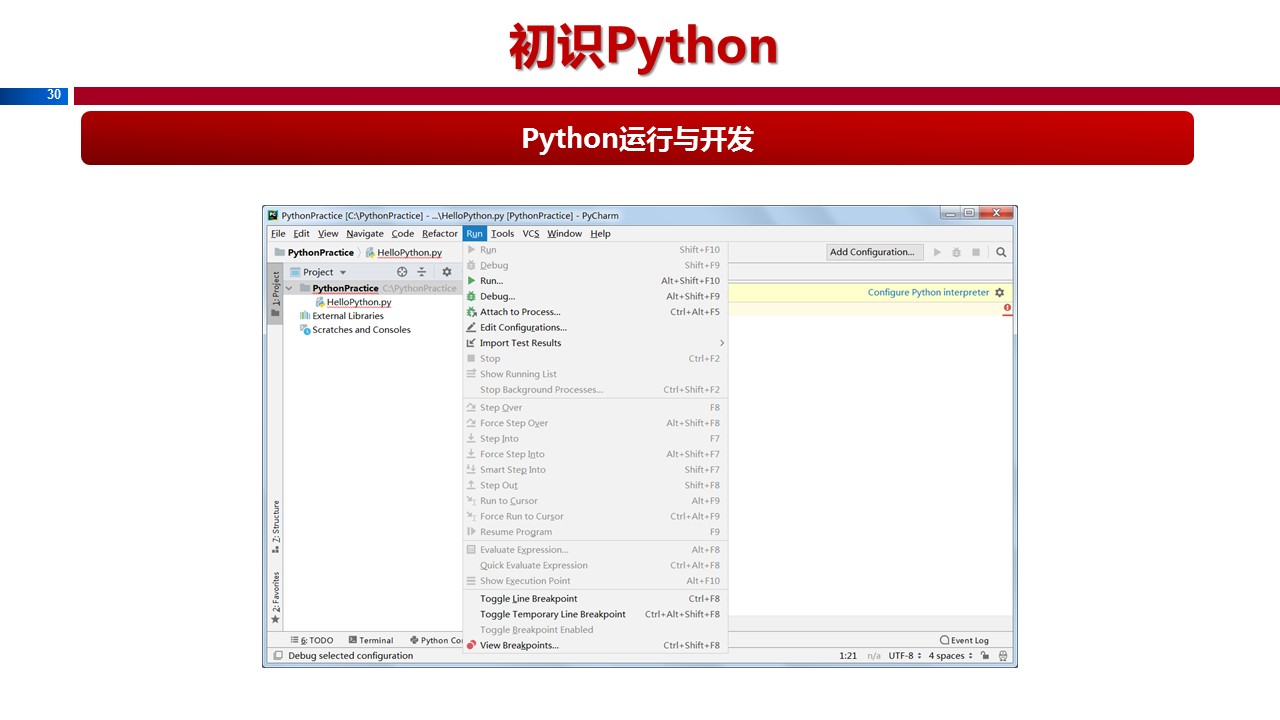This screenshot has height=720, width=1280.
Task: Open the 4 spaces indent selector
Action: point(951,656)
